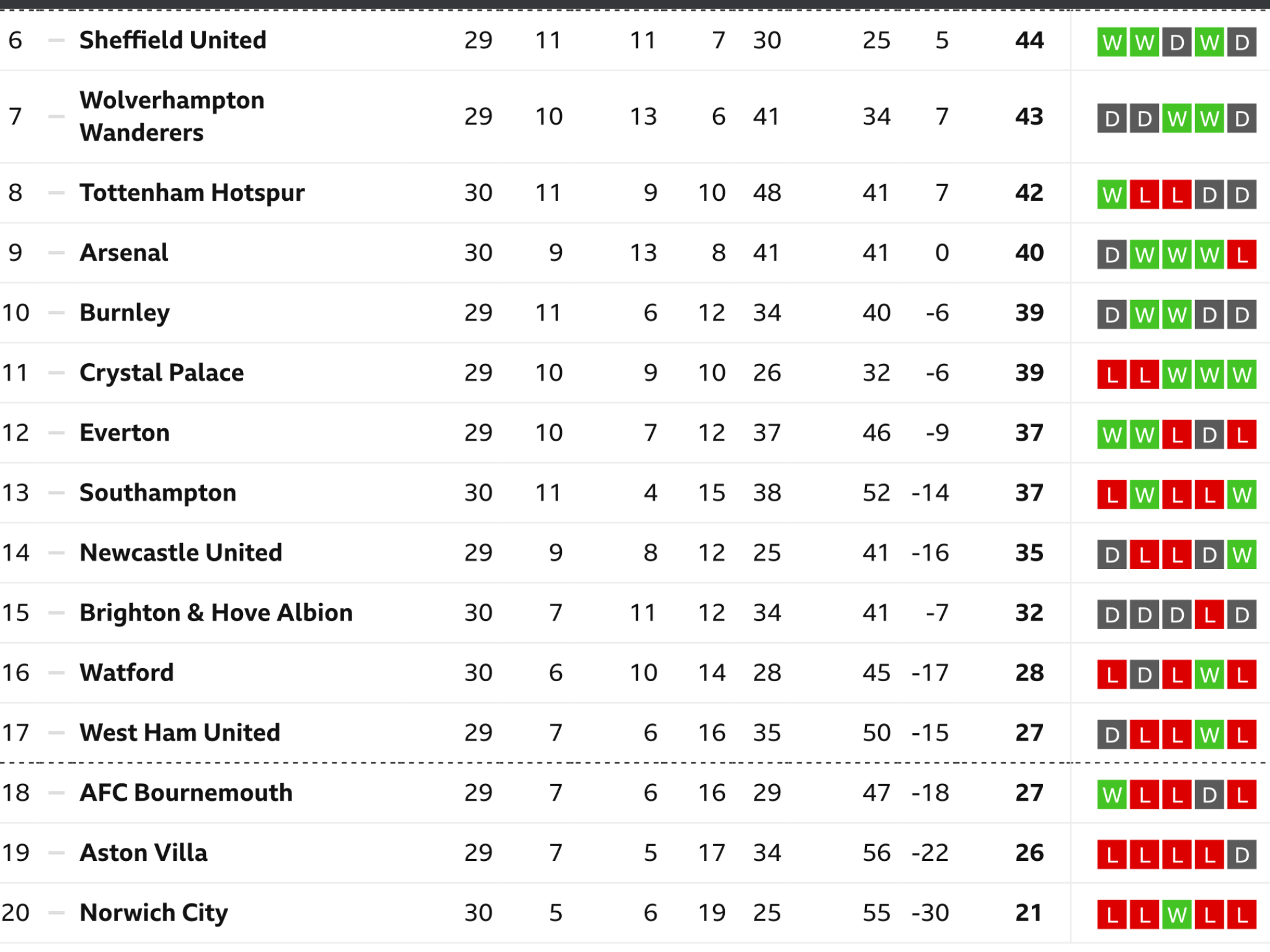Click West Ham United's green W badge
1270x952 pixels.
coord(1209,735)
